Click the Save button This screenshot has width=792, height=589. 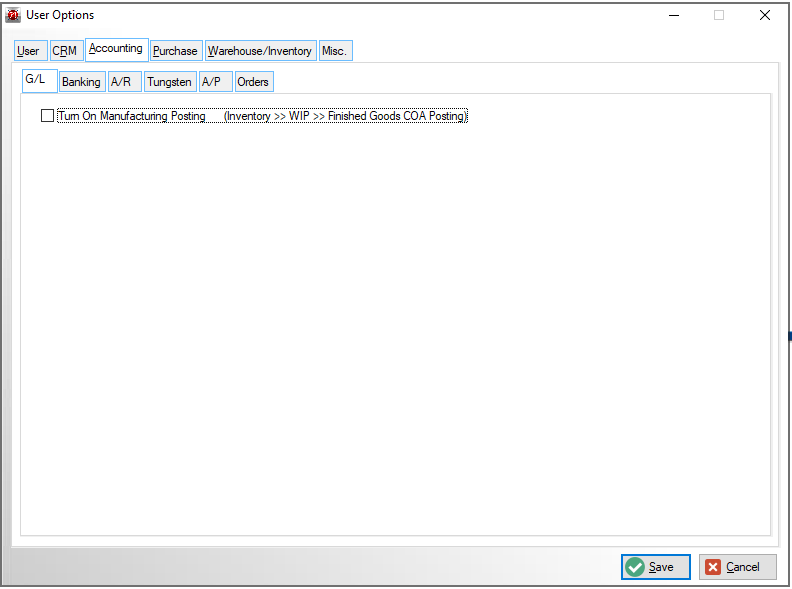click(x=656, y=567)
